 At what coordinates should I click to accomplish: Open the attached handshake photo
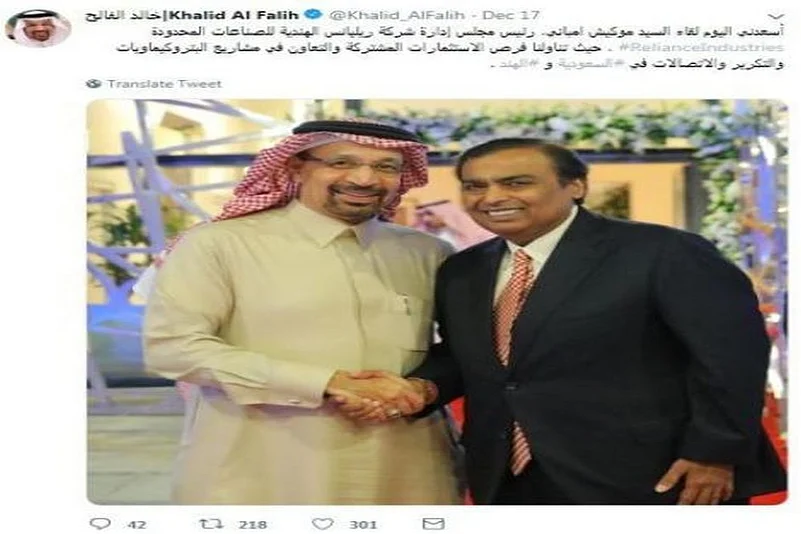(x=437, y=302)
